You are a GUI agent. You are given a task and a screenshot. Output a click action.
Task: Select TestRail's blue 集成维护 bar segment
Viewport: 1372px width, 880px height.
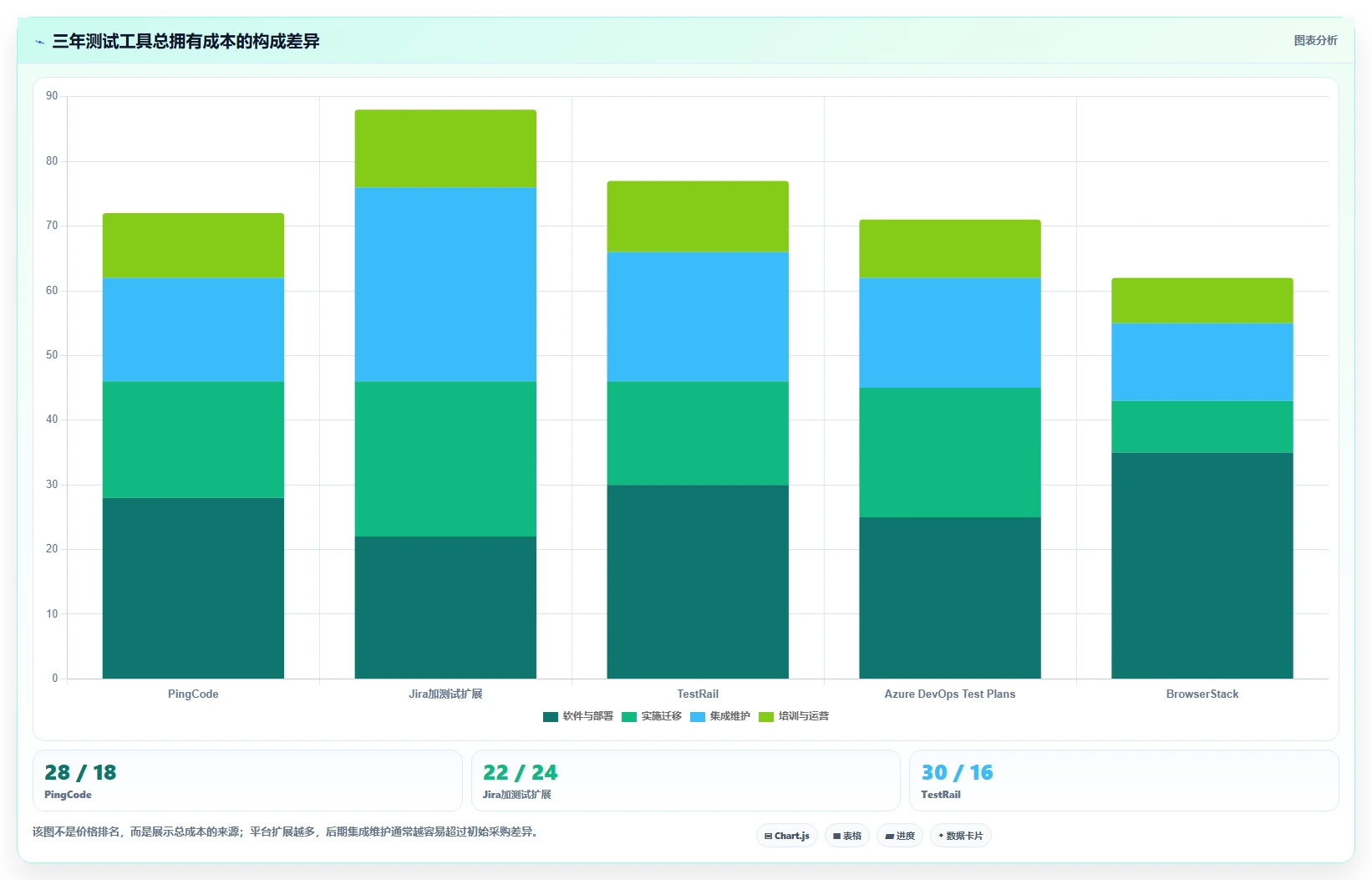tap(698, 317)
